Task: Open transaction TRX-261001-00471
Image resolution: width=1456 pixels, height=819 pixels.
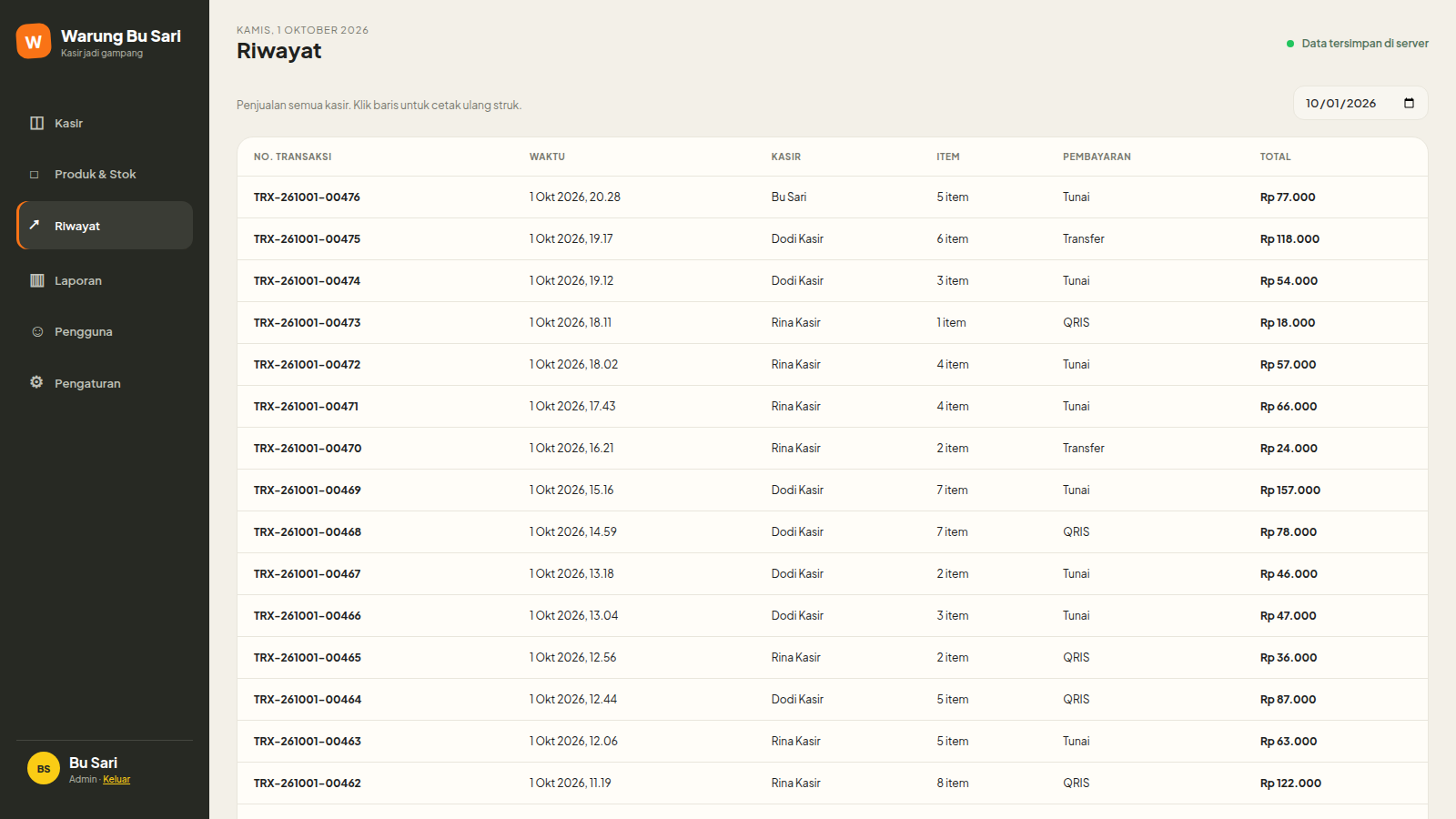Action: (x=833, y=406)
